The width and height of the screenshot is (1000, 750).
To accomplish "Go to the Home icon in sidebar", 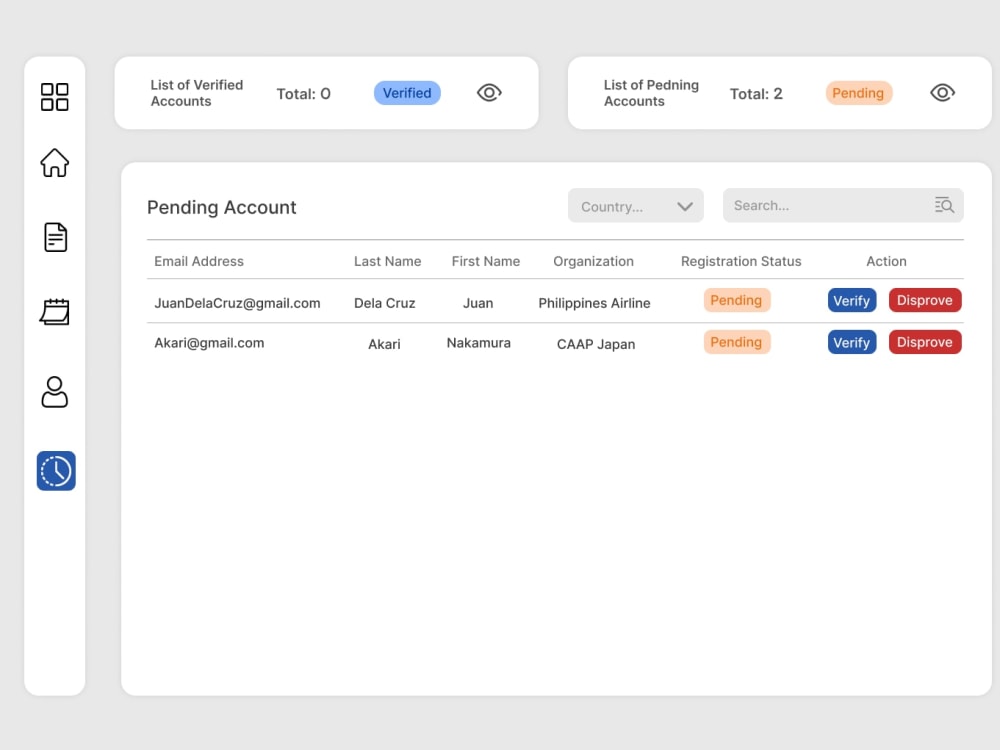I will coord(55,163).
